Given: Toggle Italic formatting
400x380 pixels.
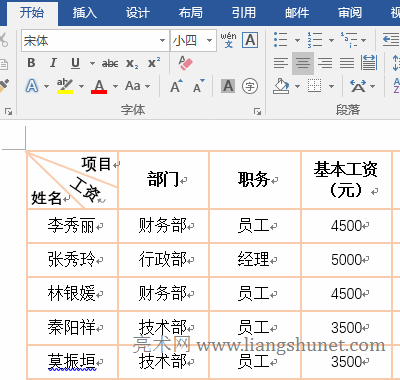Looking at the screenshot, I should (53, 63).
